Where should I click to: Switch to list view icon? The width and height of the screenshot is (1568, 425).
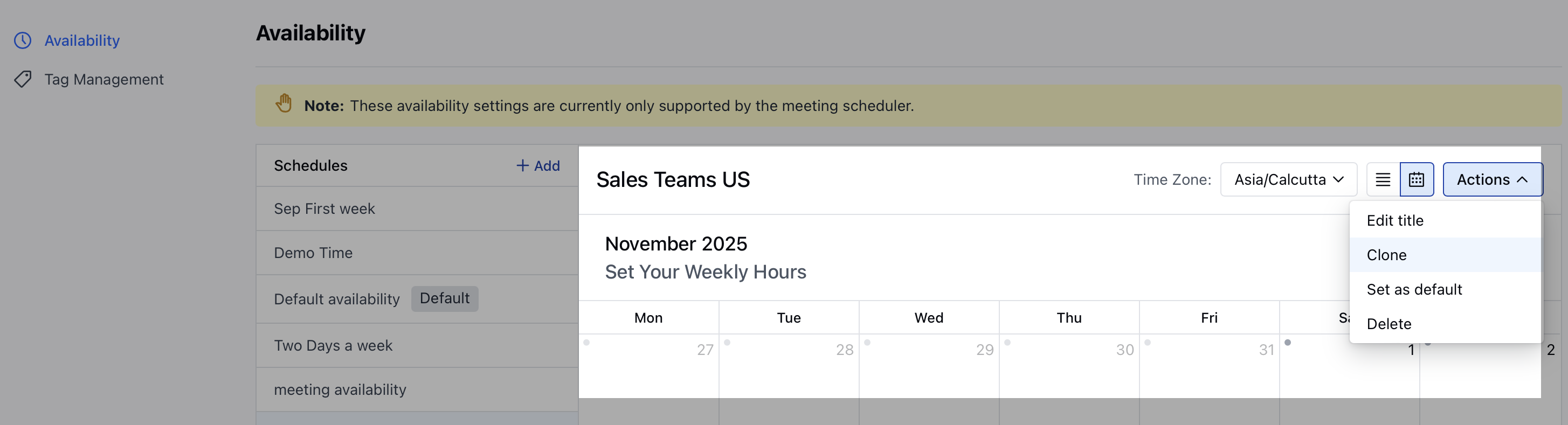[x=1383, y=180]
